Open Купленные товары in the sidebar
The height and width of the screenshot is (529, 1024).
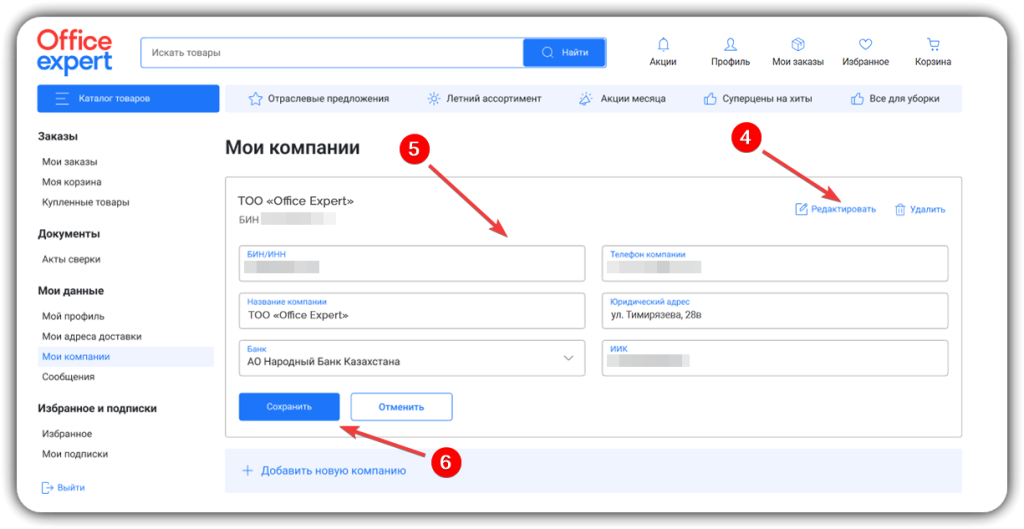86,202
